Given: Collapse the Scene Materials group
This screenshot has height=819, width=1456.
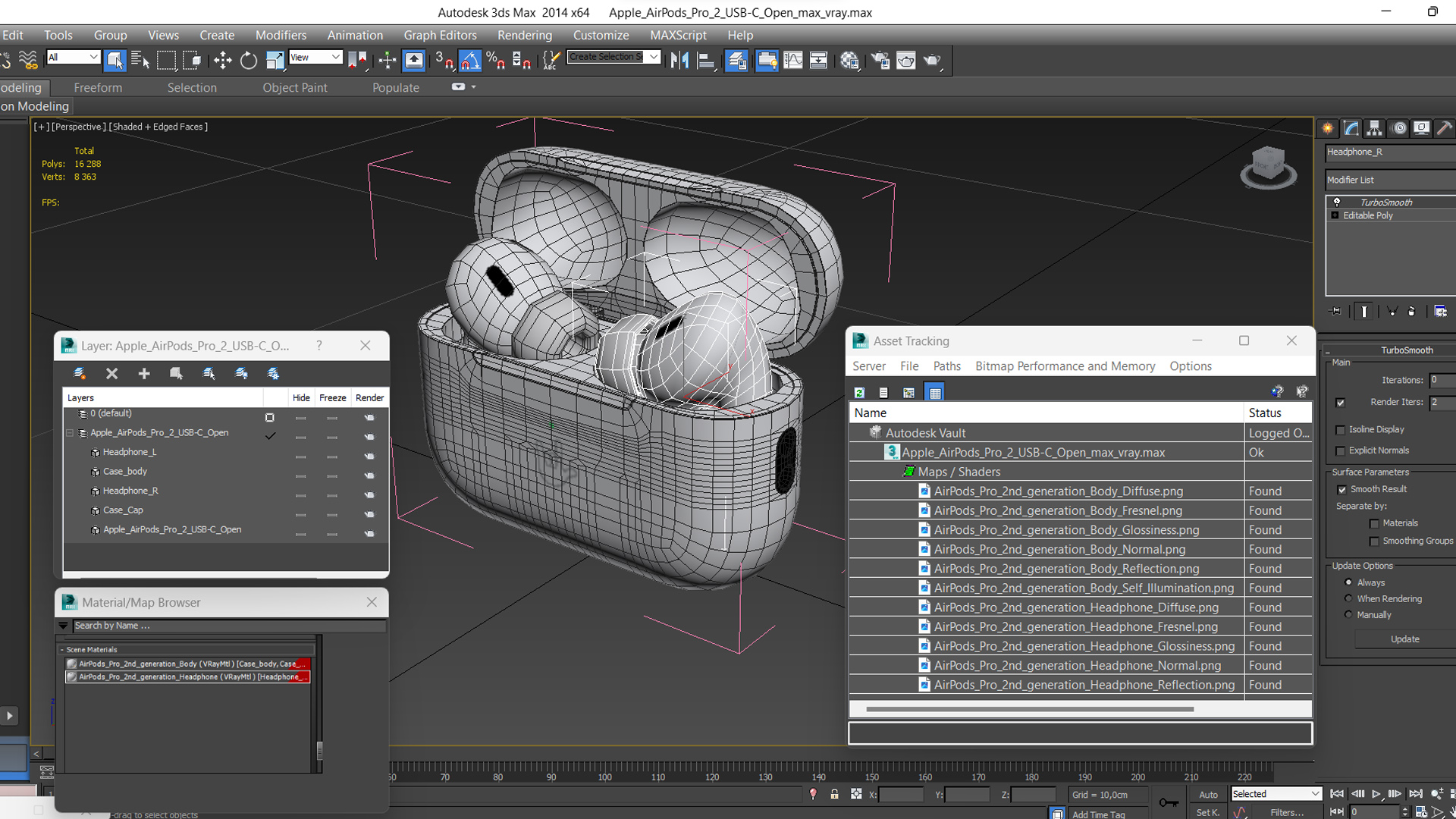Looking at the screenshot, I should 61,650.
